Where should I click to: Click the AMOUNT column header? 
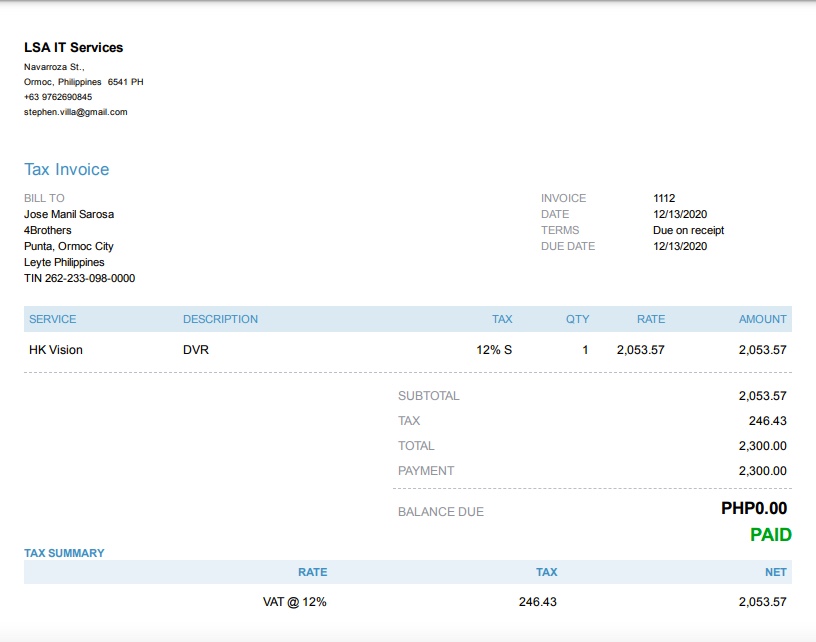(763, 319)
